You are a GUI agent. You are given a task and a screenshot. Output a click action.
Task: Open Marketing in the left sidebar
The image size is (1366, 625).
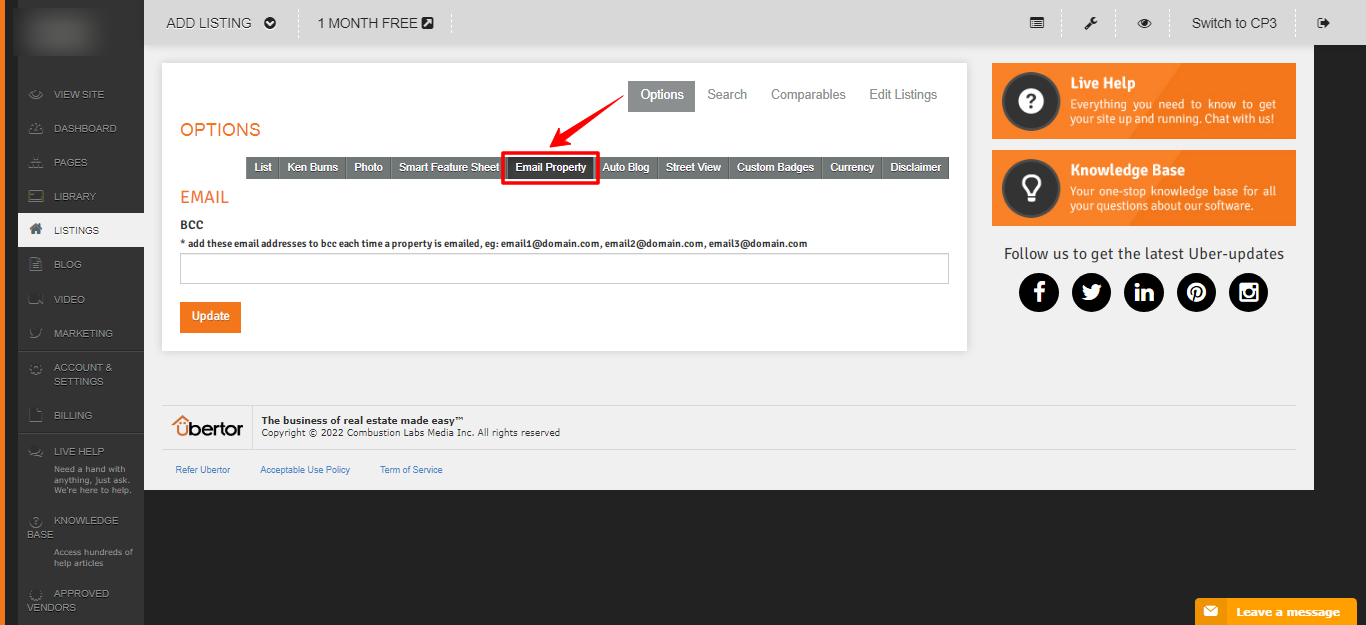[x=83, y=333]
